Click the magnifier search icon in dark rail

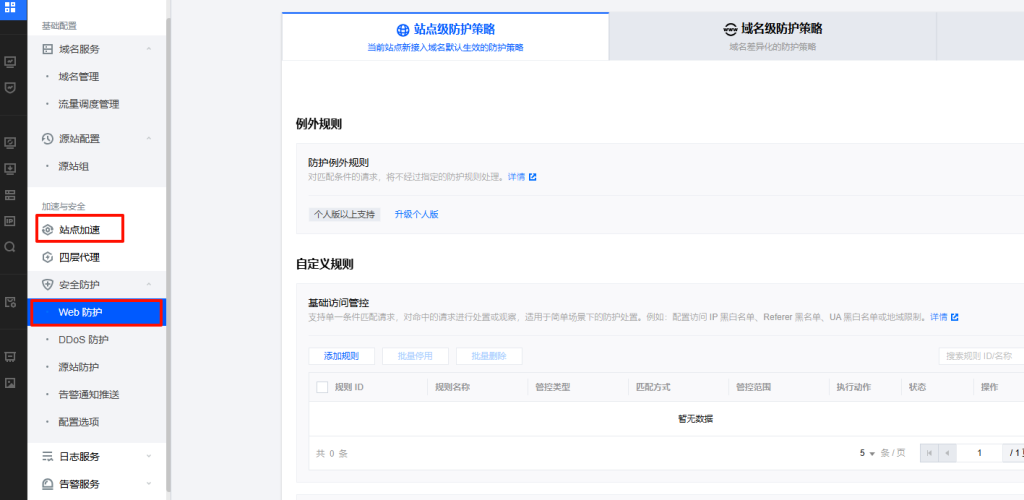point(10,247)
